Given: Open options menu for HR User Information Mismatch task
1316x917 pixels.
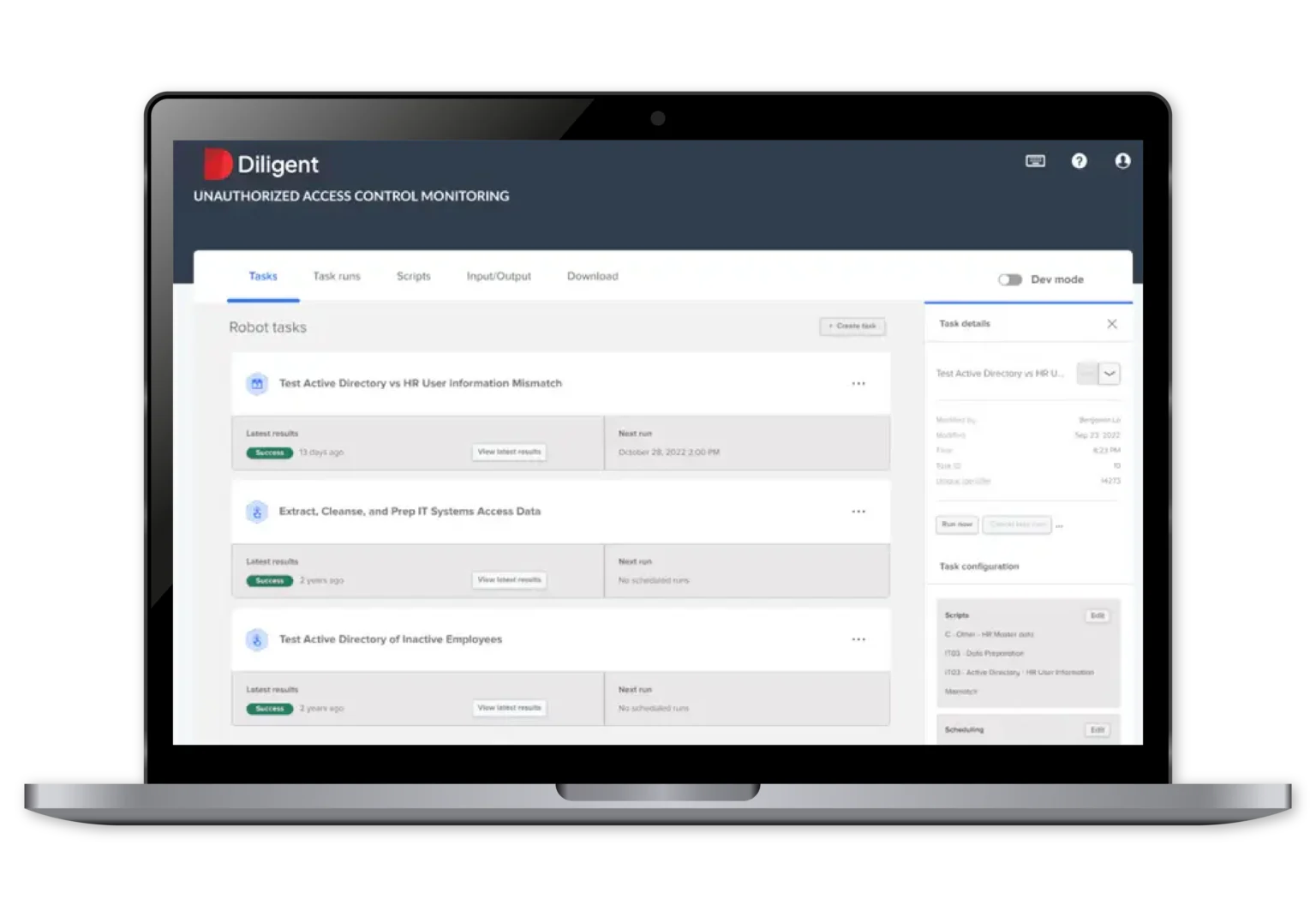Looking at the screenshot, I should point(858,383).
